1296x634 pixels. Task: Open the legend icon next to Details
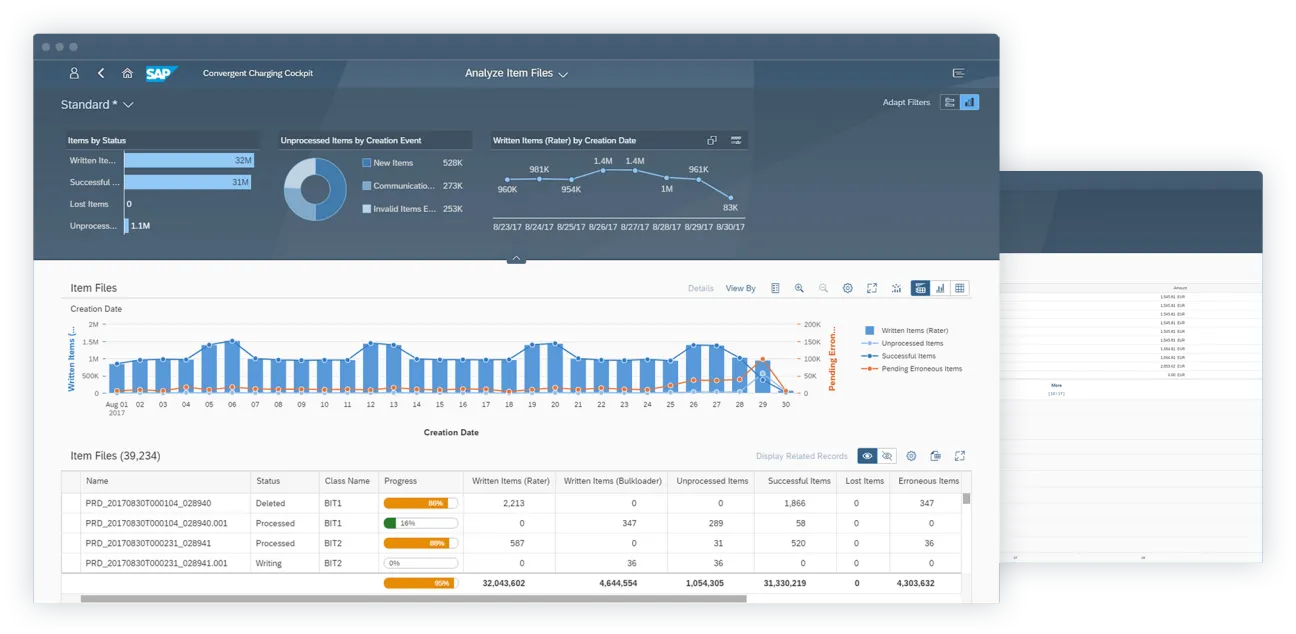(776, 288)
